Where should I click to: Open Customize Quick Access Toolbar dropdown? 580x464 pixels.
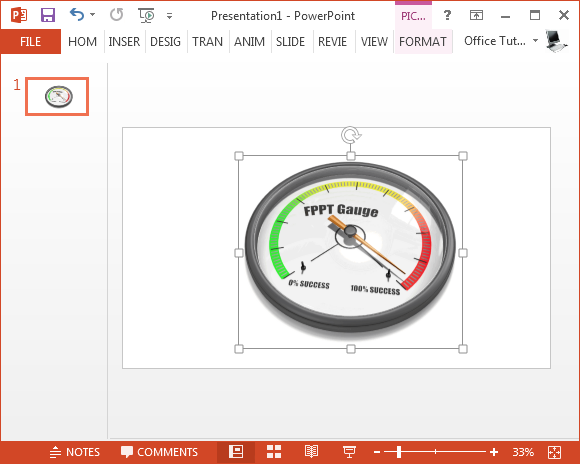169,16
